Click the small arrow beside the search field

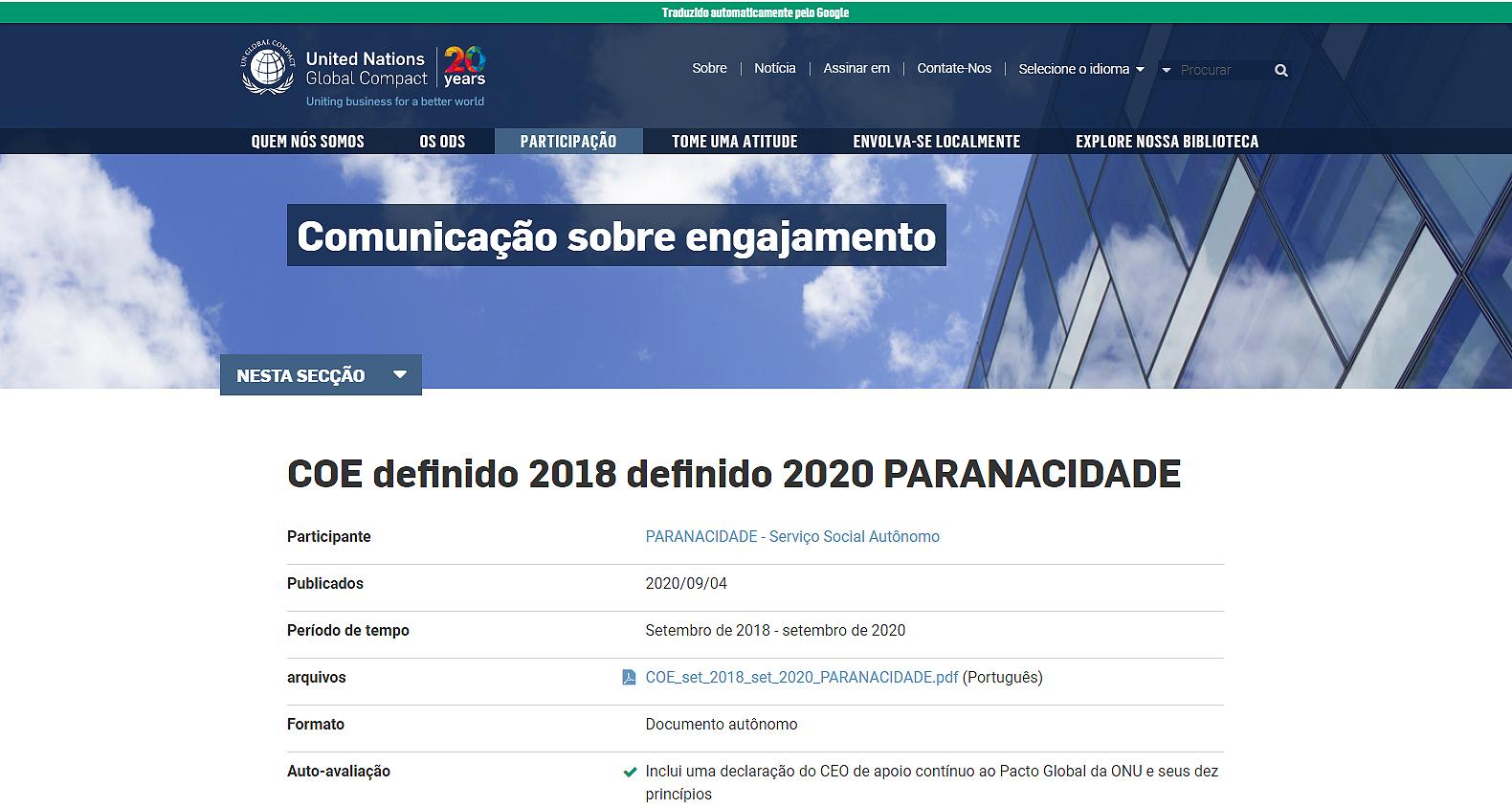click(1166, 70)
